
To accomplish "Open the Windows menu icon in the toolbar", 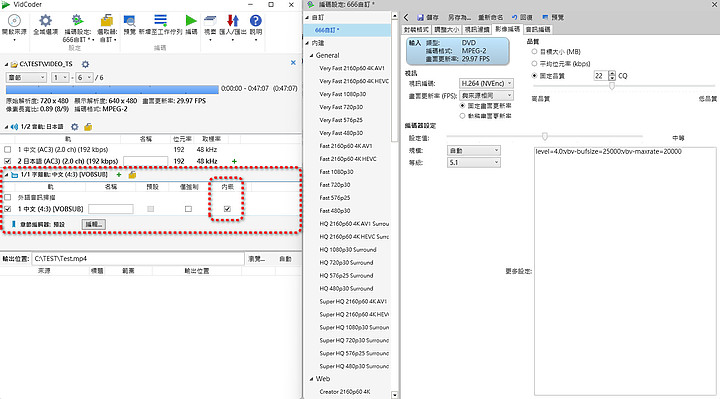I will pos(210,21).
